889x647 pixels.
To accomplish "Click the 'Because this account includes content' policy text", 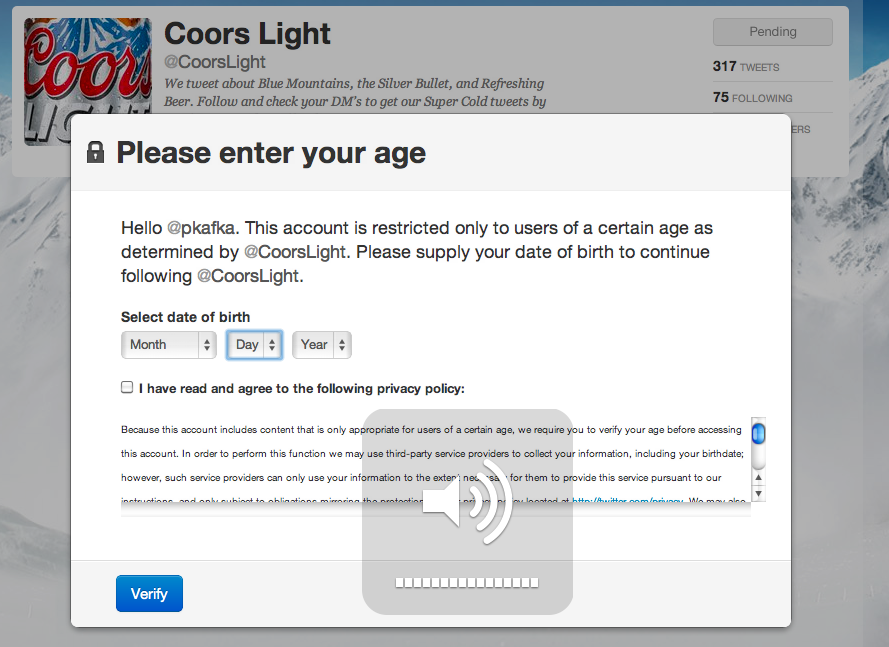I will [431, 465].
